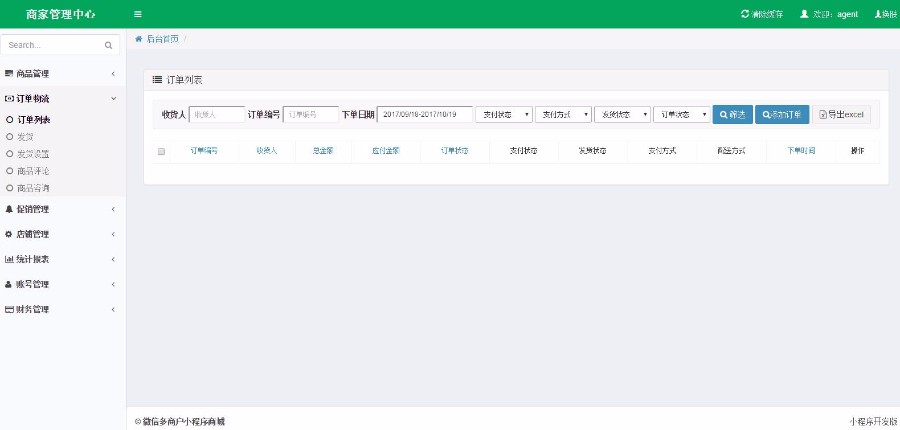Click the 后台首页 breadcrumb link

(162, 39)
